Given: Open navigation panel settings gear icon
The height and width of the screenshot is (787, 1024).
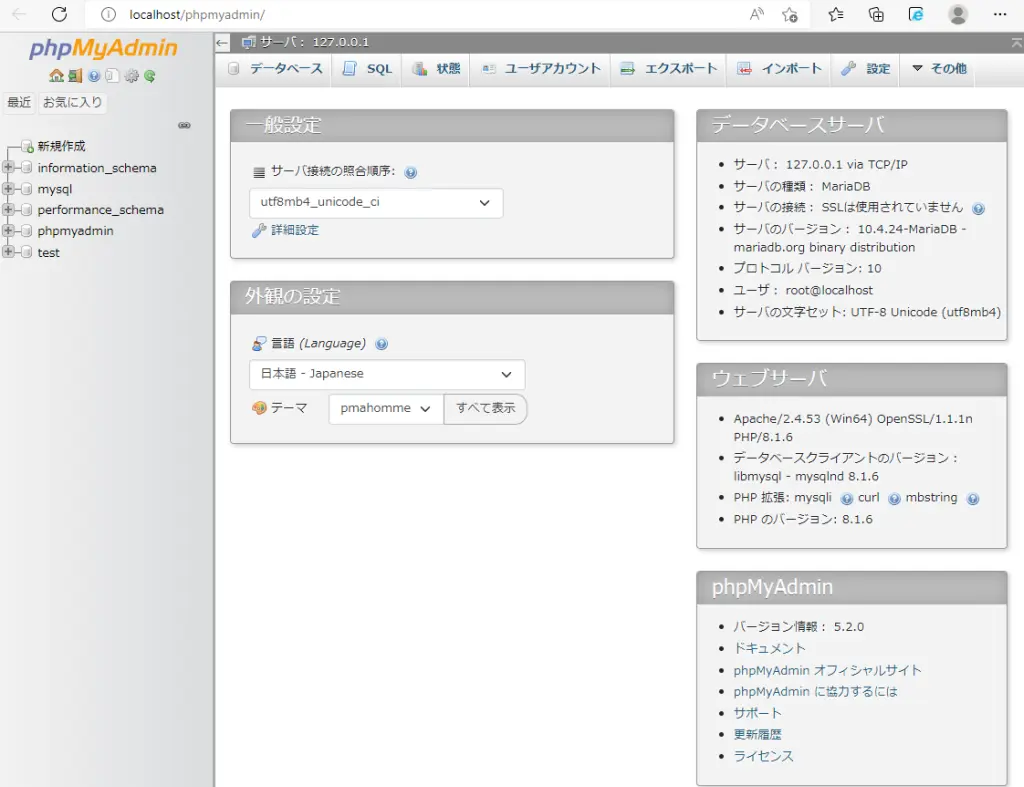Looking at the screenshot, I should tap(131, 76).
